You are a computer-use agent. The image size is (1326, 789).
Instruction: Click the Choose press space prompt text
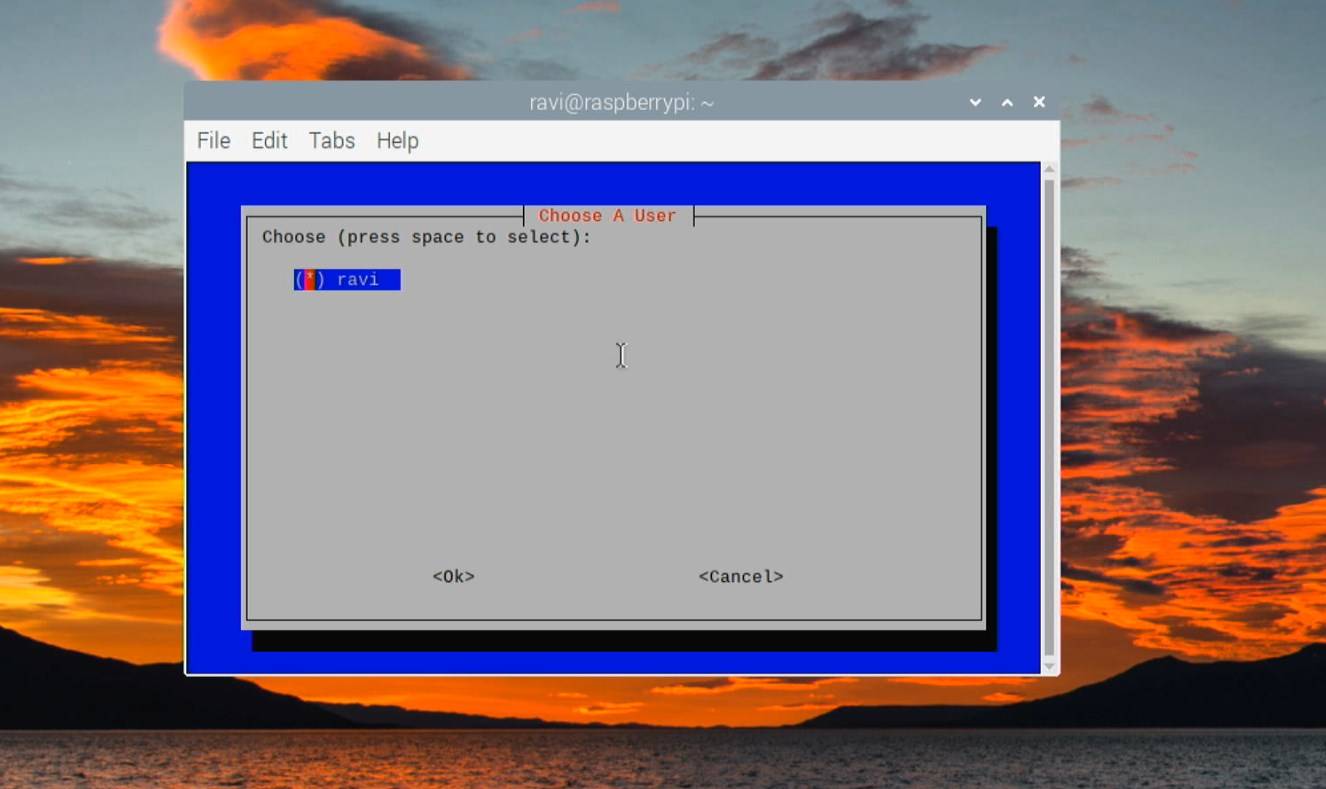click(426, 236)
